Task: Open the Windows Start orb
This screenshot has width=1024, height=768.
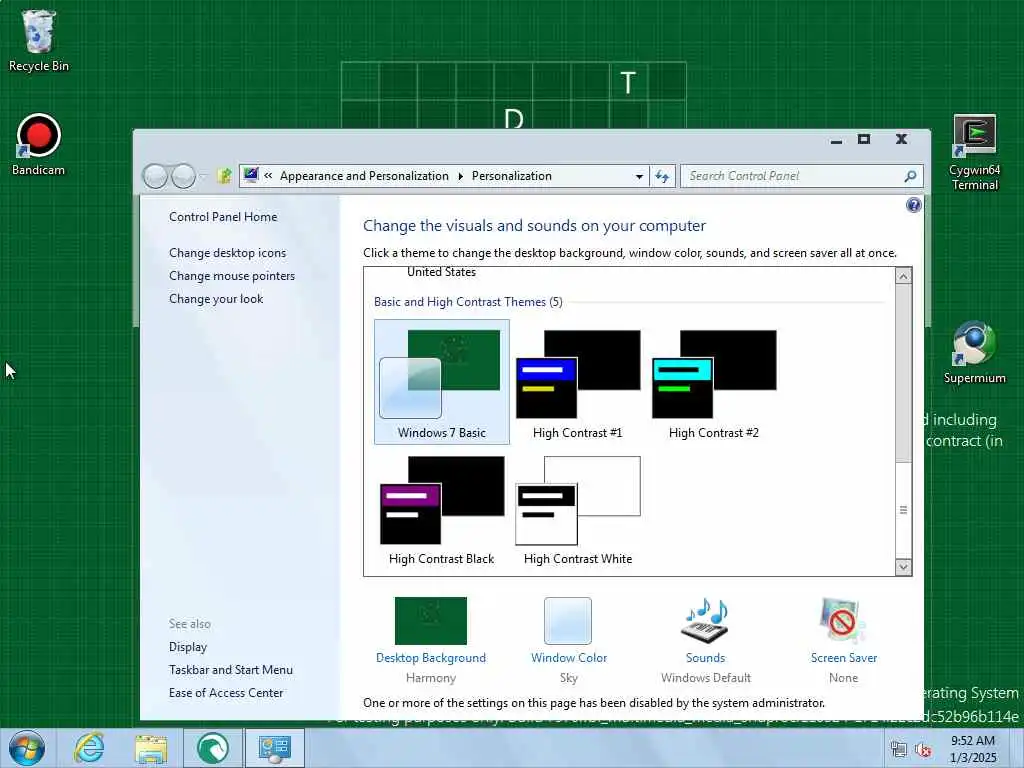Action: (27, 748)
